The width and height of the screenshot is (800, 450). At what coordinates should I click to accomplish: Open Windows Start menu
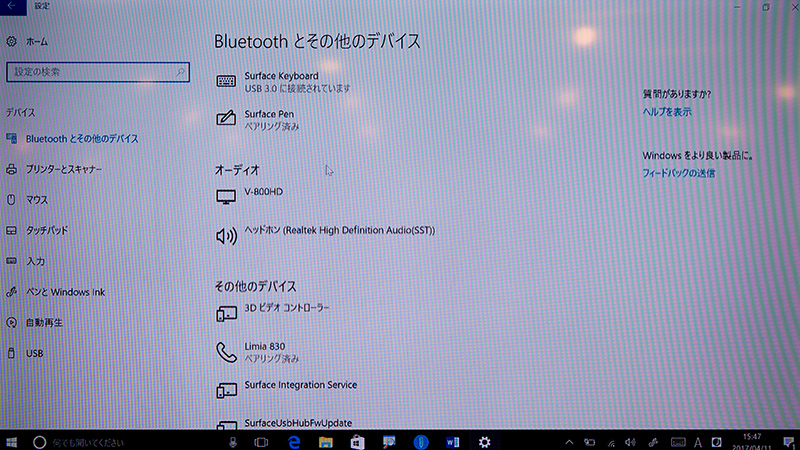click(x=12, y=442)
